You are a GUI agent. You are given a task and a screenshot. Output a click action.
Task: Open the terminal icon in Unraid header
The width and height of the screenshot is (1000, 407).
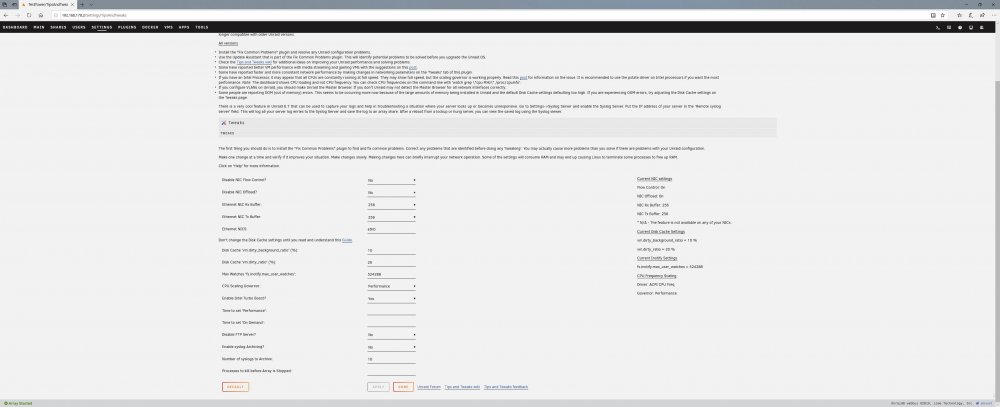[938, 27]
